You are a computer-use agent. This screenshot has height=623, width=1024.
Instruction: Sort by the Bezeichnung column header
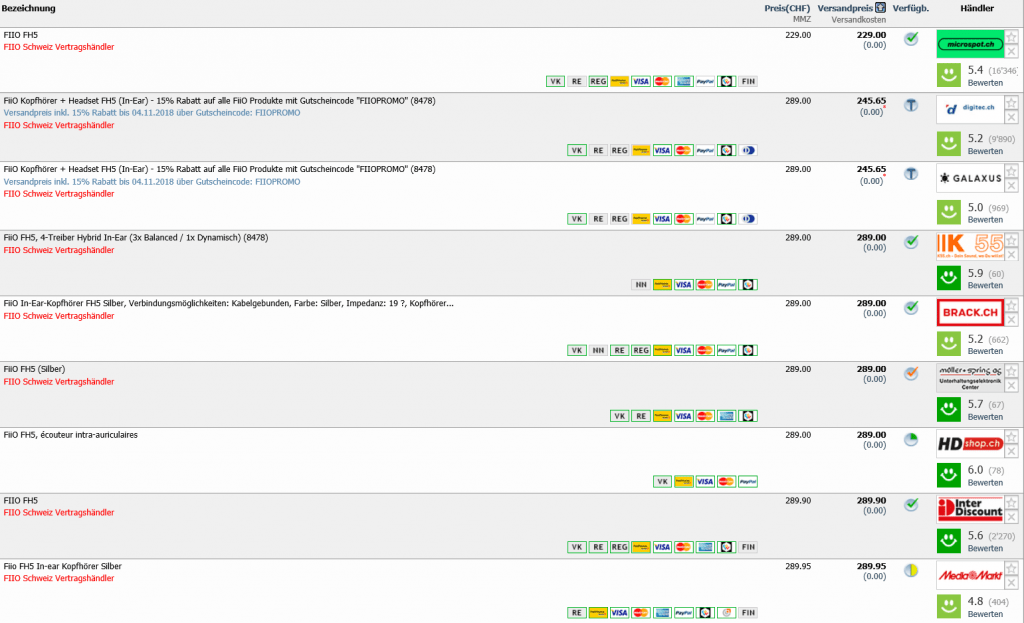coord(29,8)
